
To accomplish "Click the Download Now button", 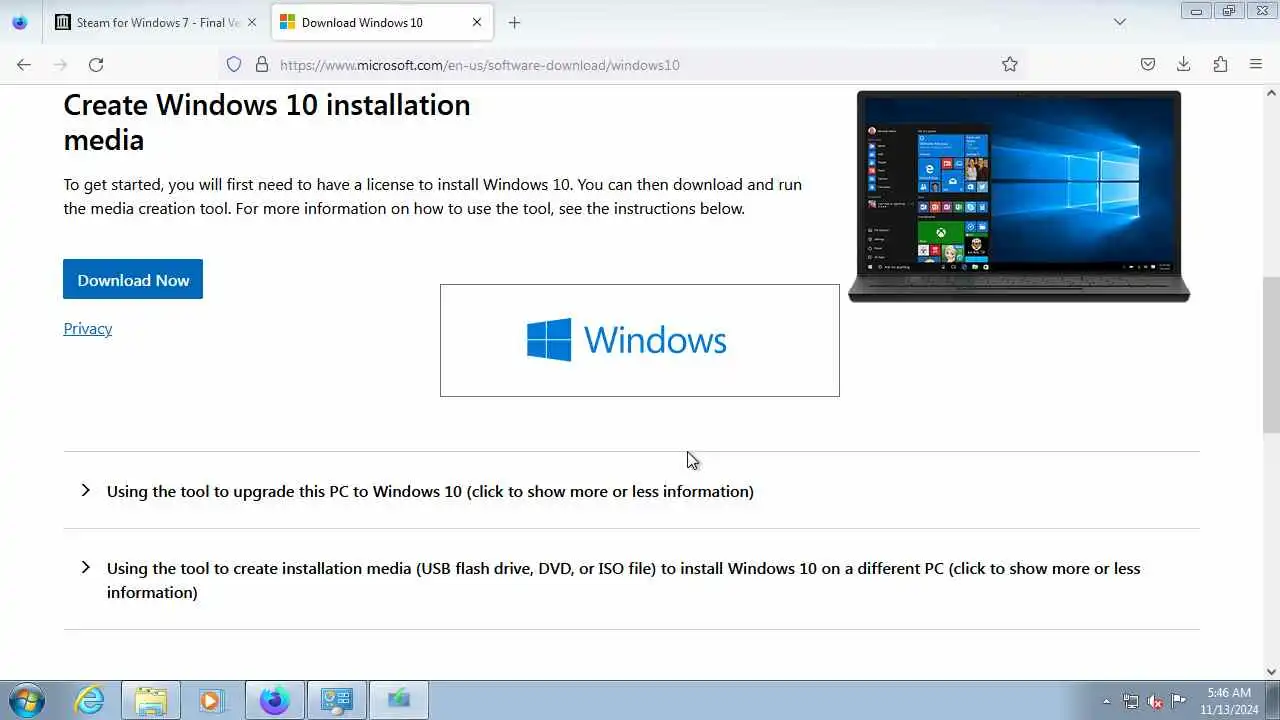I will [x=133, y=280].
